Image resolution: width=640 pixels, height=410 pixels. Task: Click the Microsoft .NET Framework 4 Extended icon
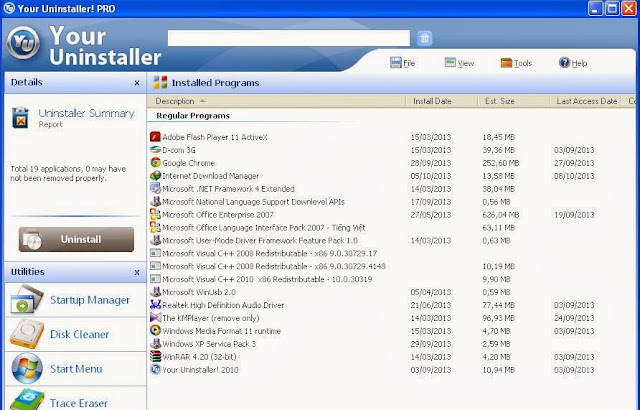point(155,188)
